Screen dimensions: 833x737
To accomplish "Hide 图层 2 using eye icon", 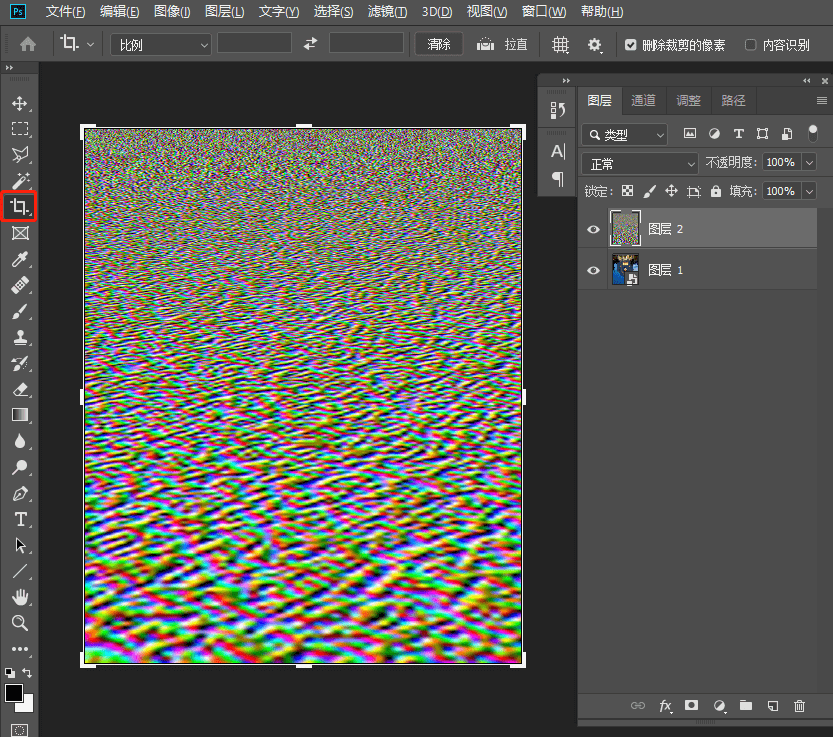I will point(593,229).
